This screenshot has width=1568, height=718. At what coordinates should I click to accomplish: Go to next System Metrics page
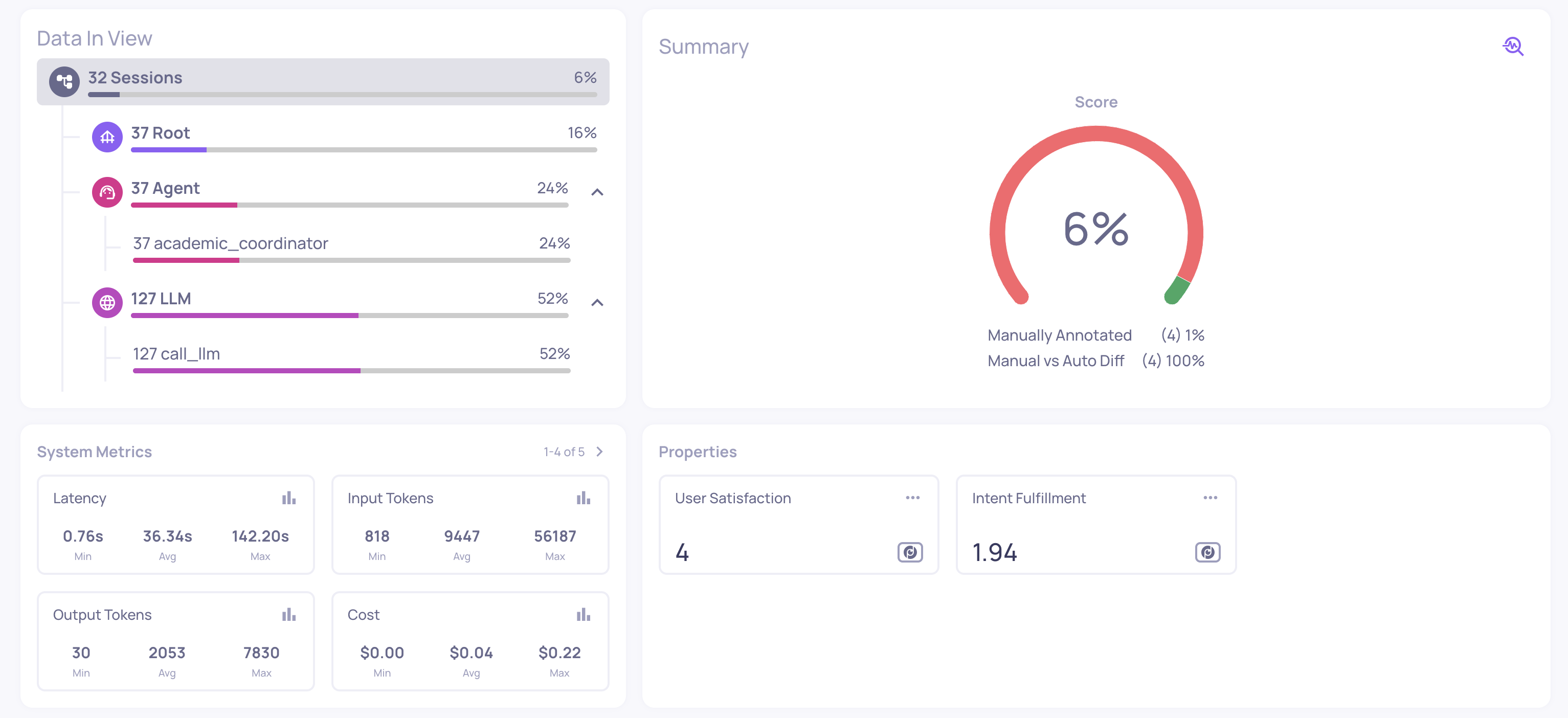point(599,452)
